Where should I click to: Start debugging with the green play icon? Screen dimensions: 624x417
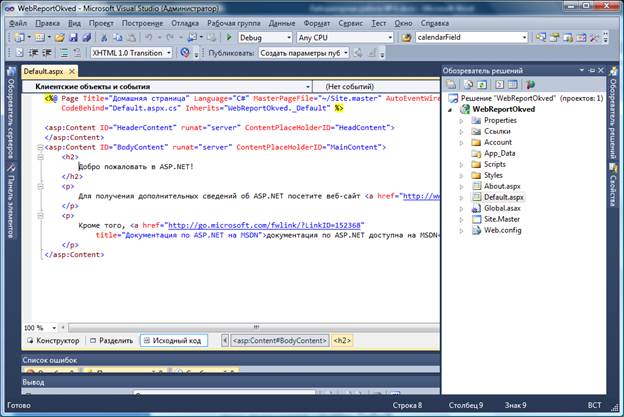click(x=229, y=37)
